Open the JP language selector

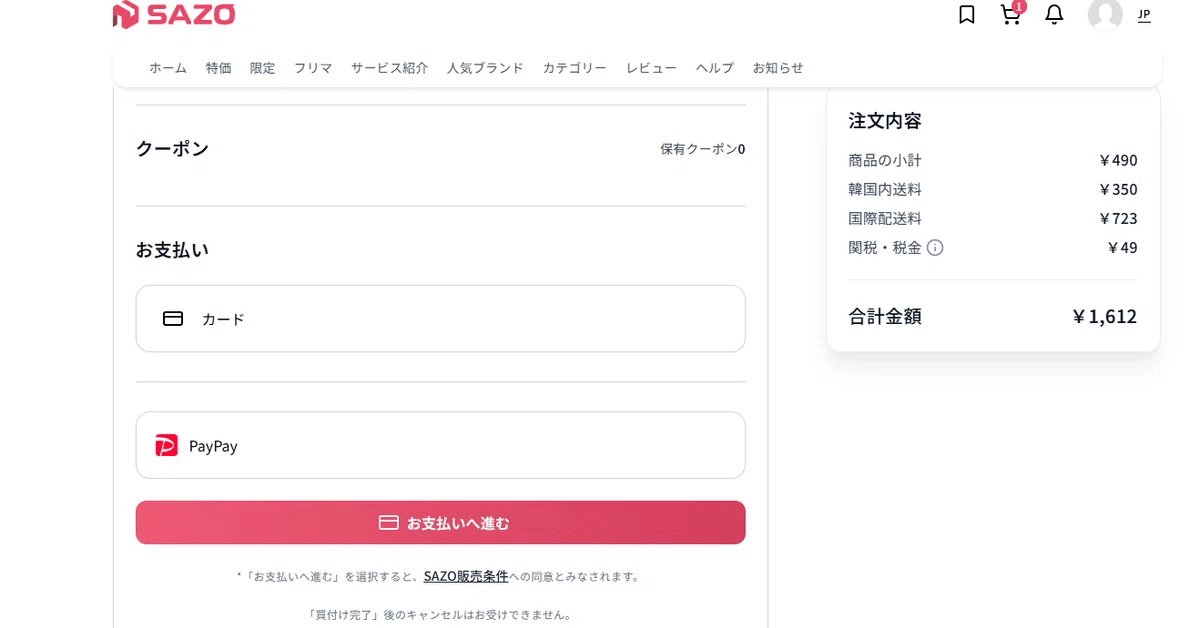tap(1141, 16)
